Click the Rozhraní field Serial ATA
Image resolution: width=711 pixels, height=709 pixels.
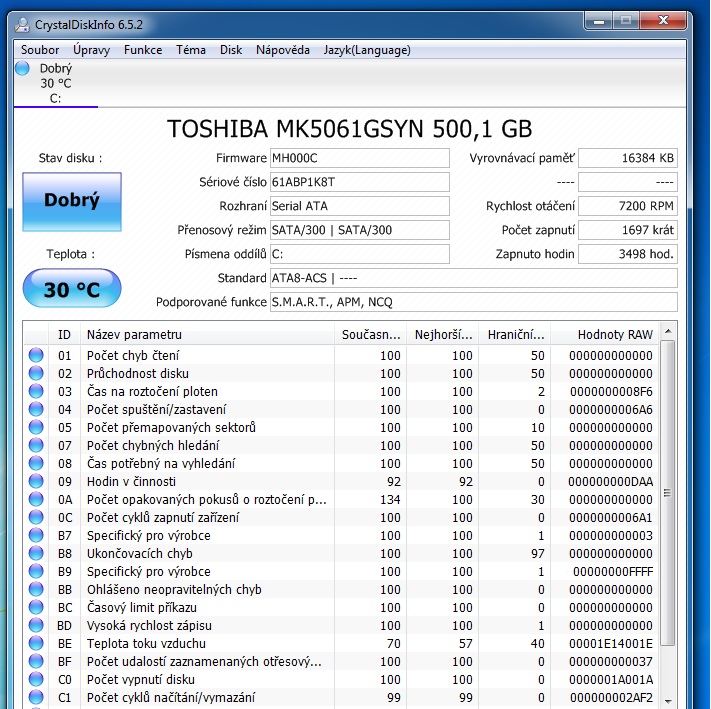click(360, 206)
